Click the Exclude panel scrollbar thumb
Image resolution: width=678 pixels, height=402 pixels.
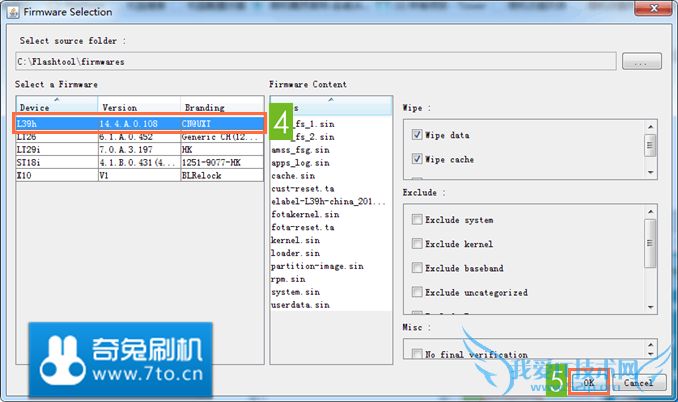[650, 243]
